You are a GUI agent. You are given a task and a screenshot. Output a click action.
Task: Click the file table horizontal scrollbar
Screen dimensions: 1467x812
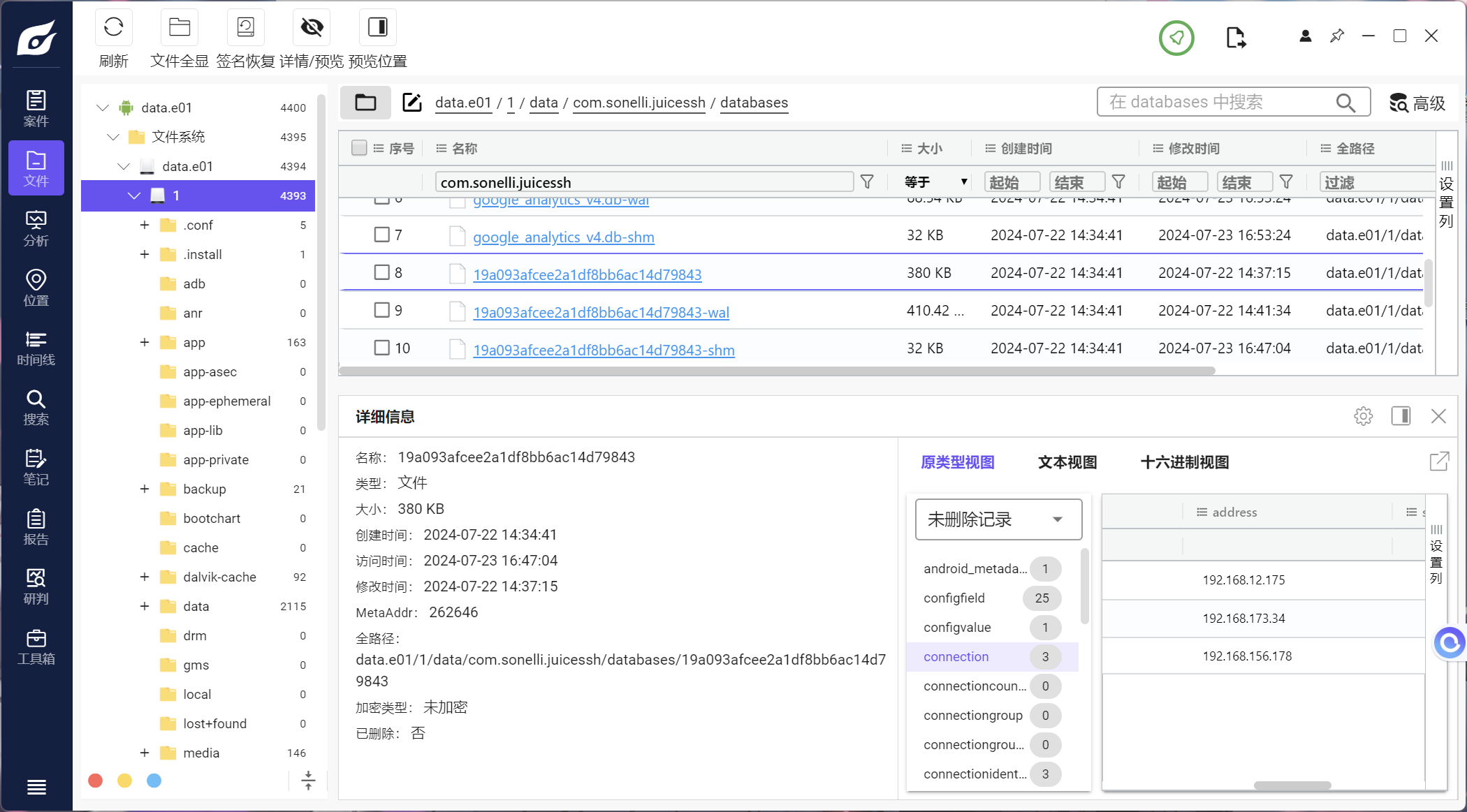click(x=777, y=371)
